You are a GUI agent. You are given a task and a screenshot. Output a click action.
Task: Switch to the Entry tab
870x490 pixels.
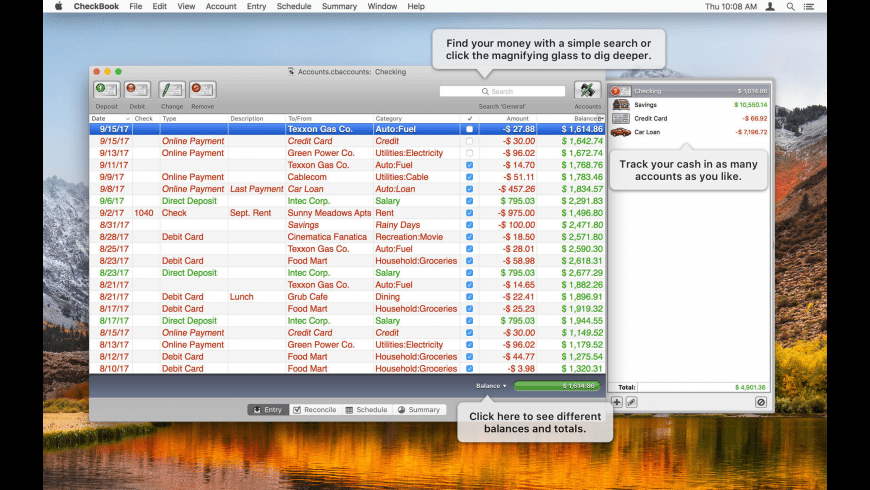click(x=268, y=410)
